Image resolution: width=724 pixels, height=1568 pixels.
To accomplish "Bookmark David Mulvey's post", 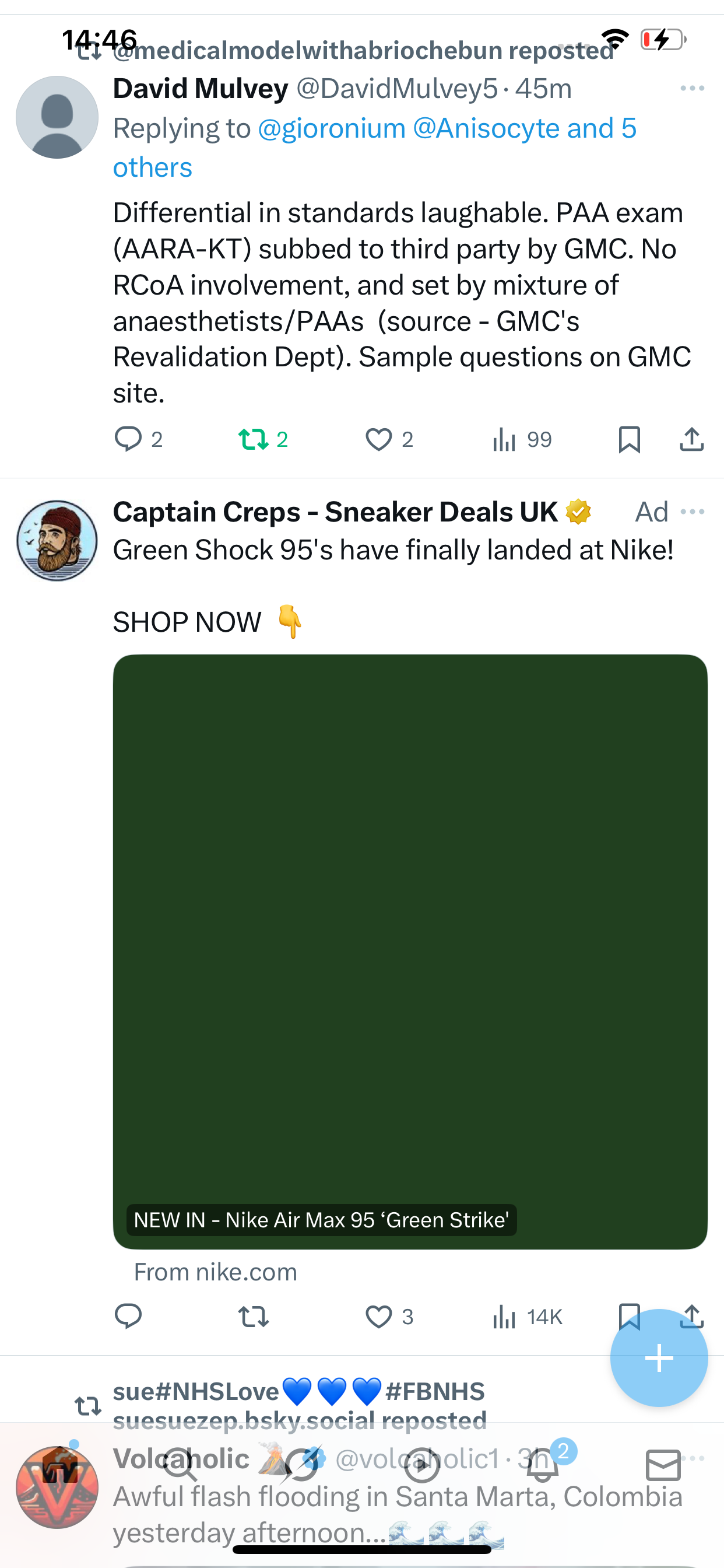I will click(629, 439).
